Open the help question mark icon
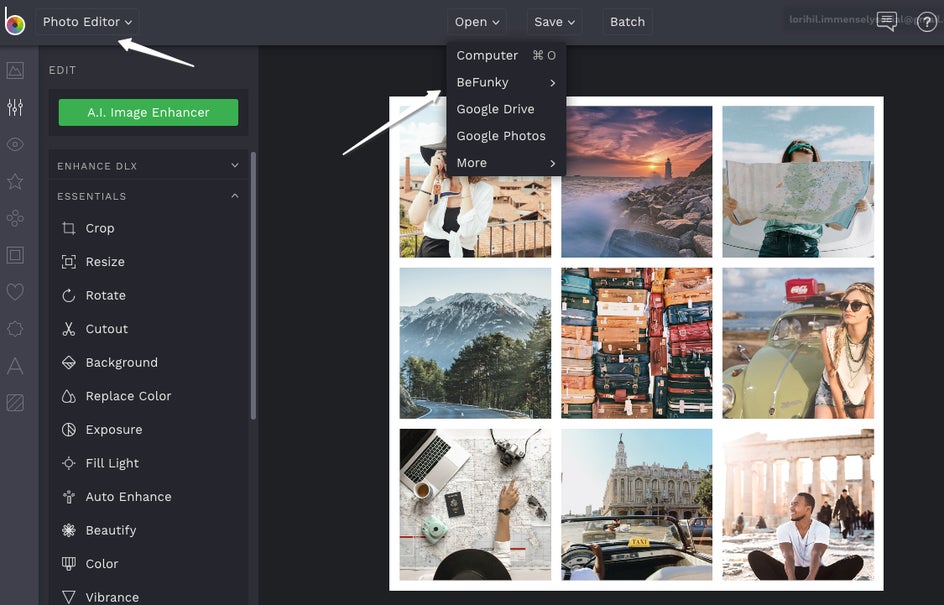Image resolution: width=944 pixels, height=605 pixels. tap(927, 22)
